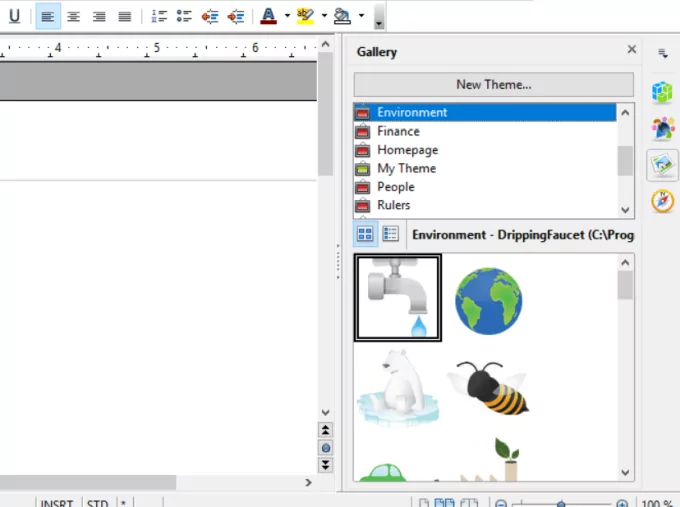Align text left
This screenshot has height=507, width=680.
click(x=48, y=16)
